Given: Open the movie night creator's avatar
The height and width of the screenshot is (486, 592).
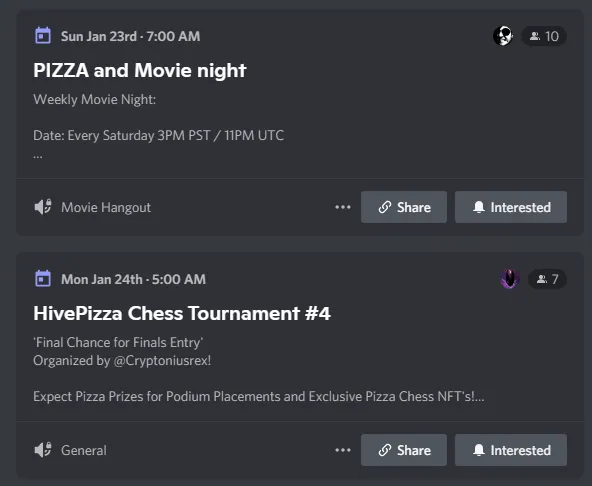Looking at the screenshot, I should tap(503, 36).
